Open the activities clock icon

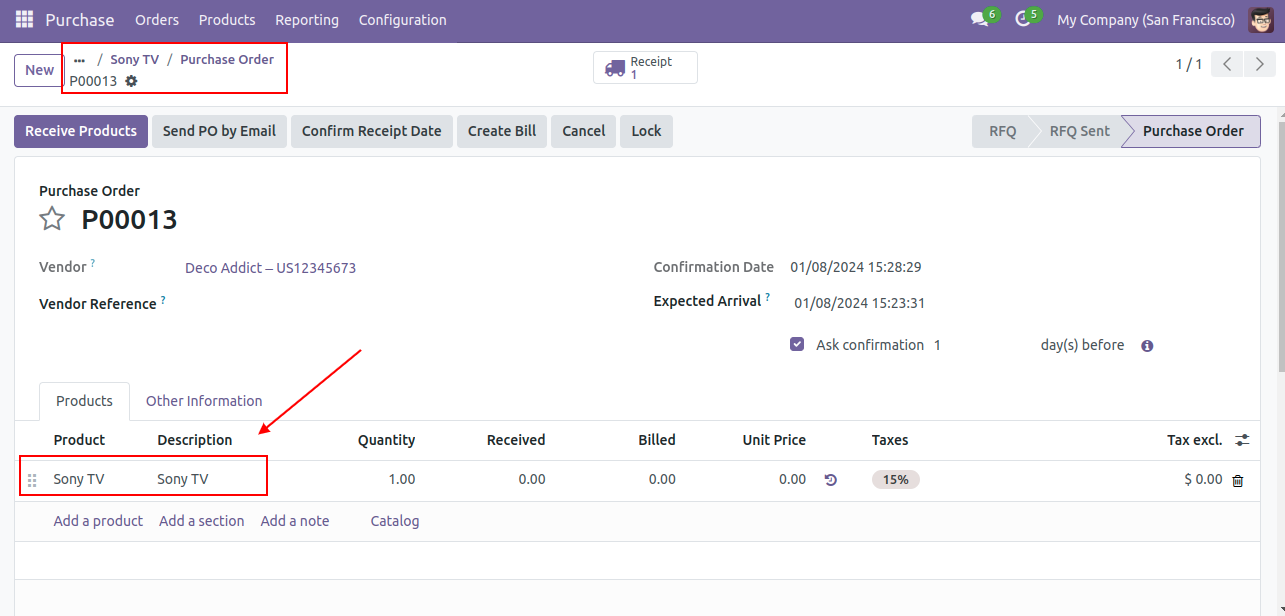click(1023, 20)
